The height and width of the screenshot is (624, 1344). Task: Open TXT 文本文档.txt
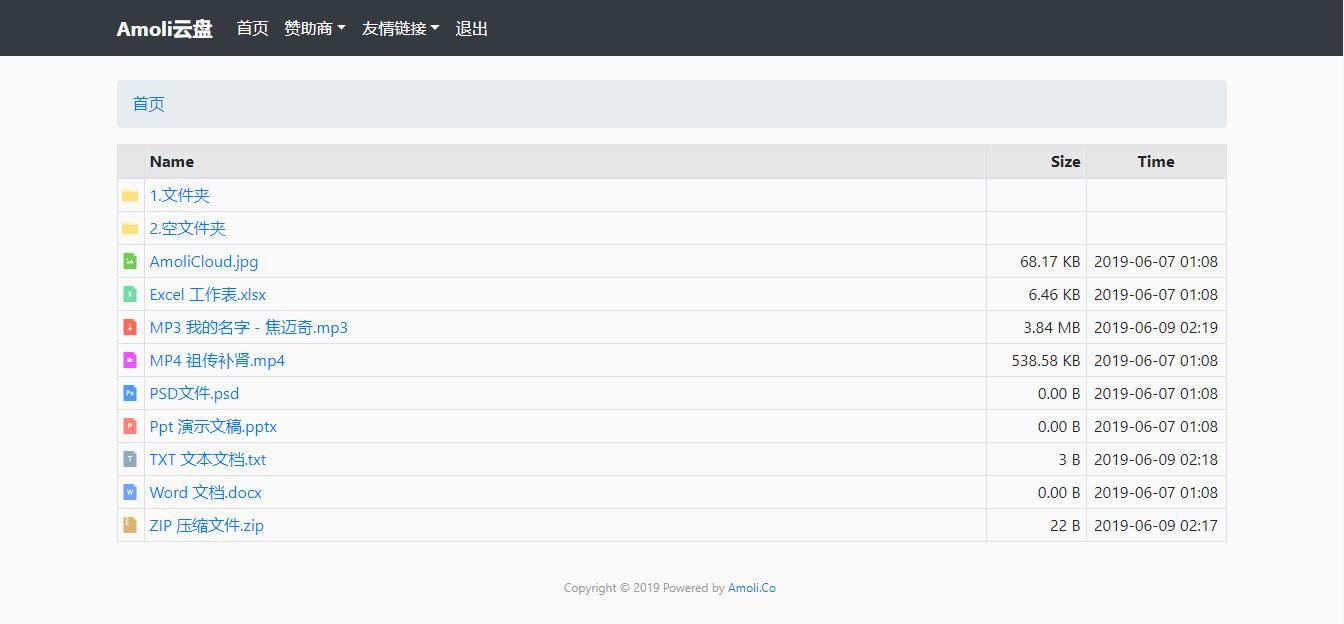pyautogui.click(x=208, y=459)
